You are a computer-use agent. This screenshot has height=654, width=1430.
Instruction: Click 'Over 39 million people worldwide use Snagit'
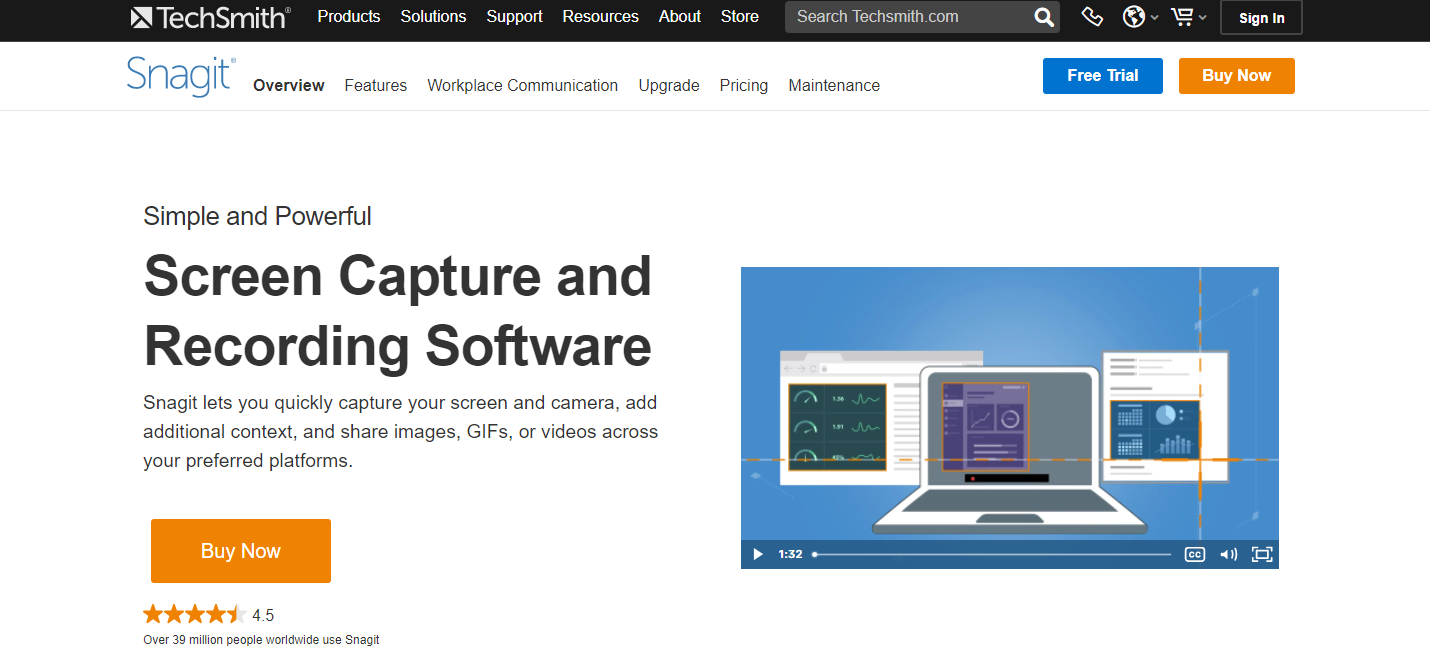(262, 640)
